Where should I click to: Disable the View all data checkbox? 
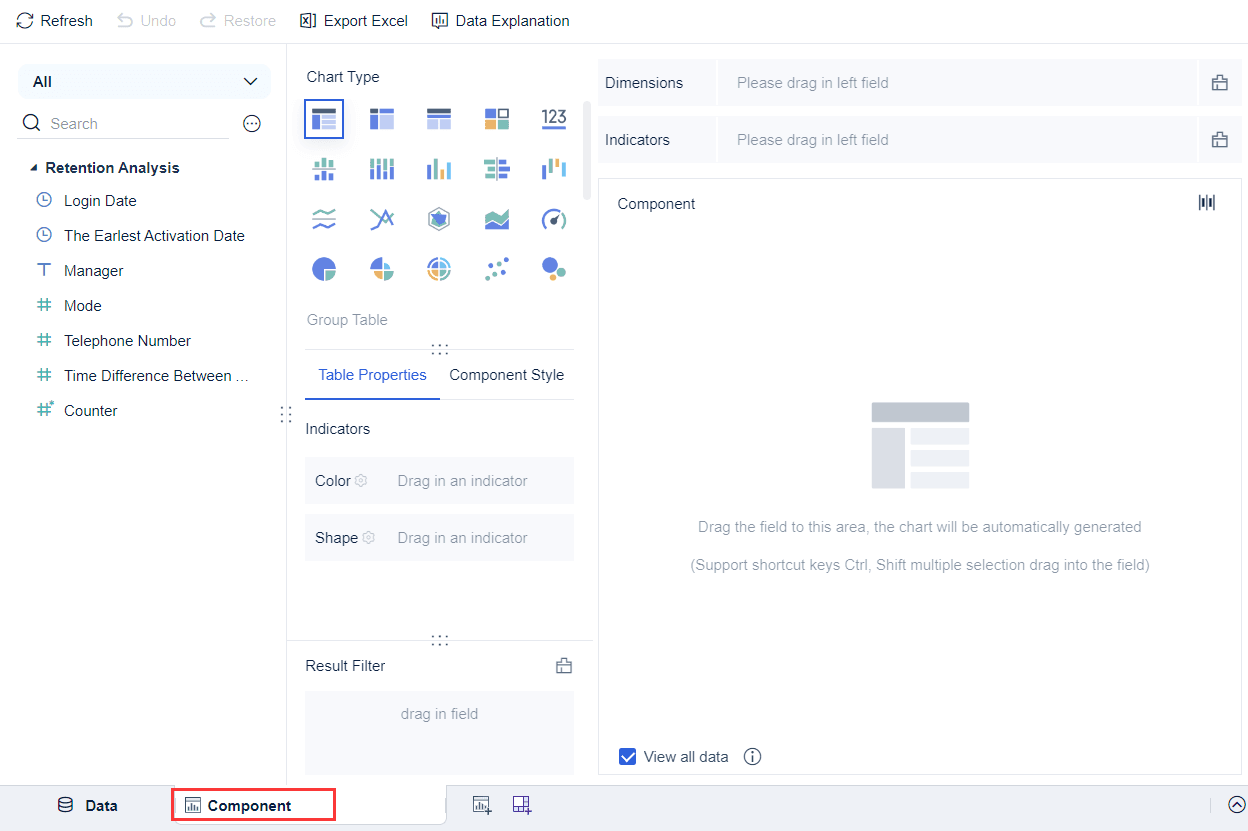[627, 756]
